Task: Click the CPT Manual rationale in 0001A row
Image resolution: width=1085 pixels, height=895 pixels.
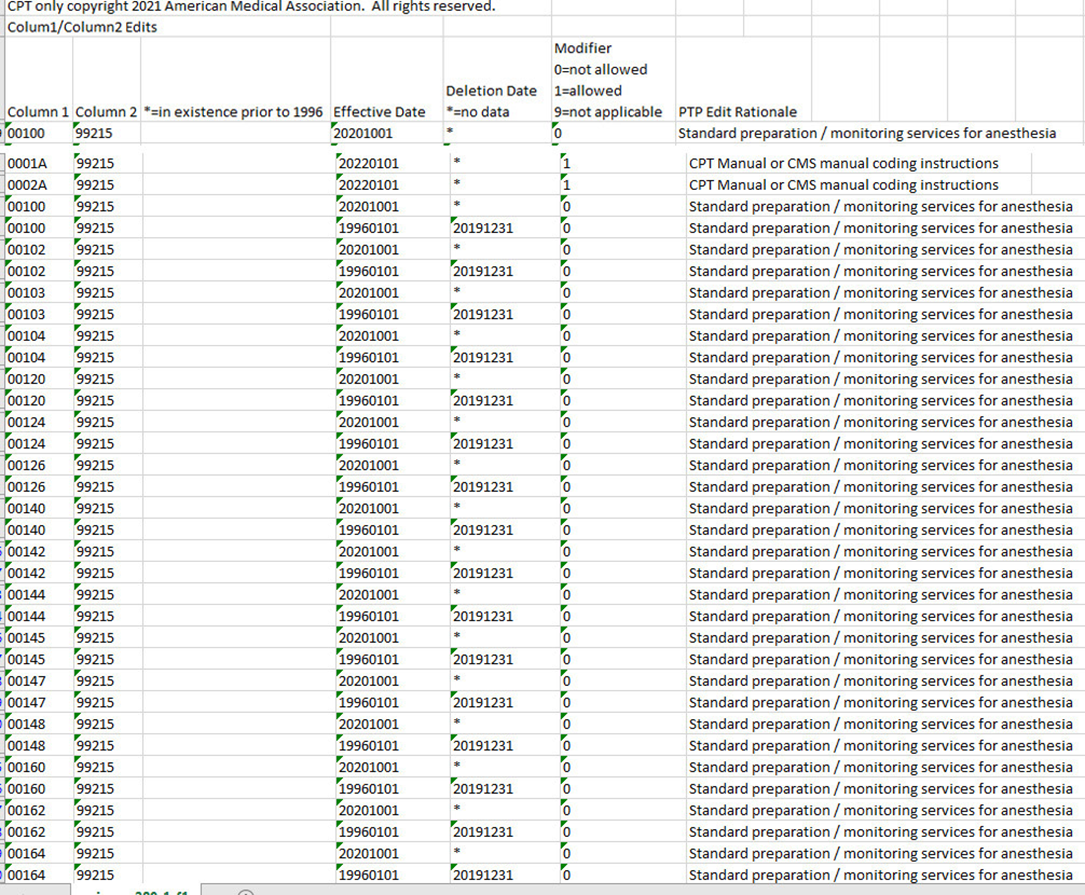Action: 843,163
